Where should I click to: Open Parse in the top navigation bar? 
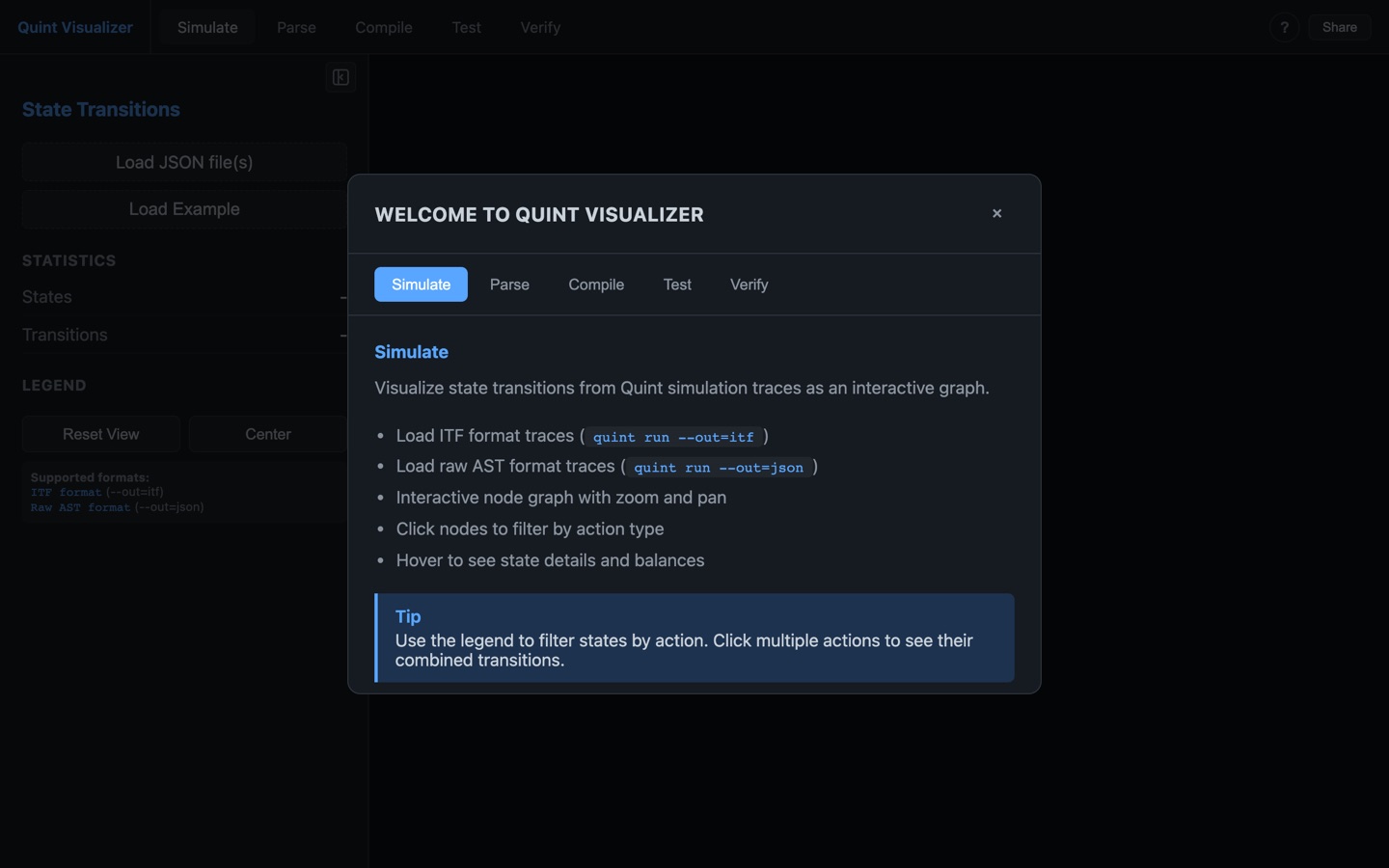point(296,27)
